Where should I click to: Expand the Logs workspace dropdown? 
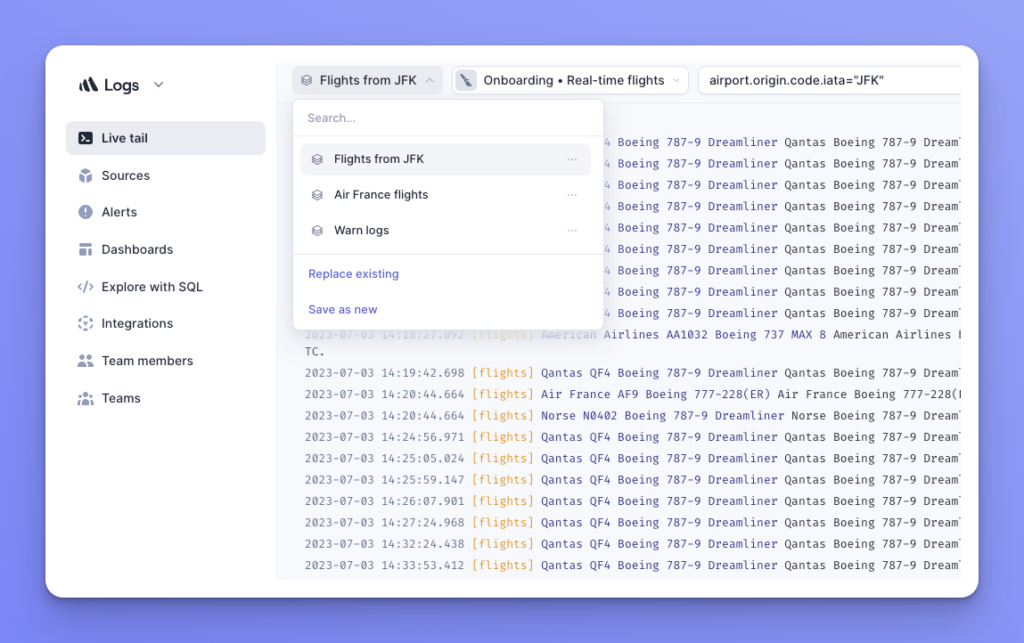tap(158, 85)
